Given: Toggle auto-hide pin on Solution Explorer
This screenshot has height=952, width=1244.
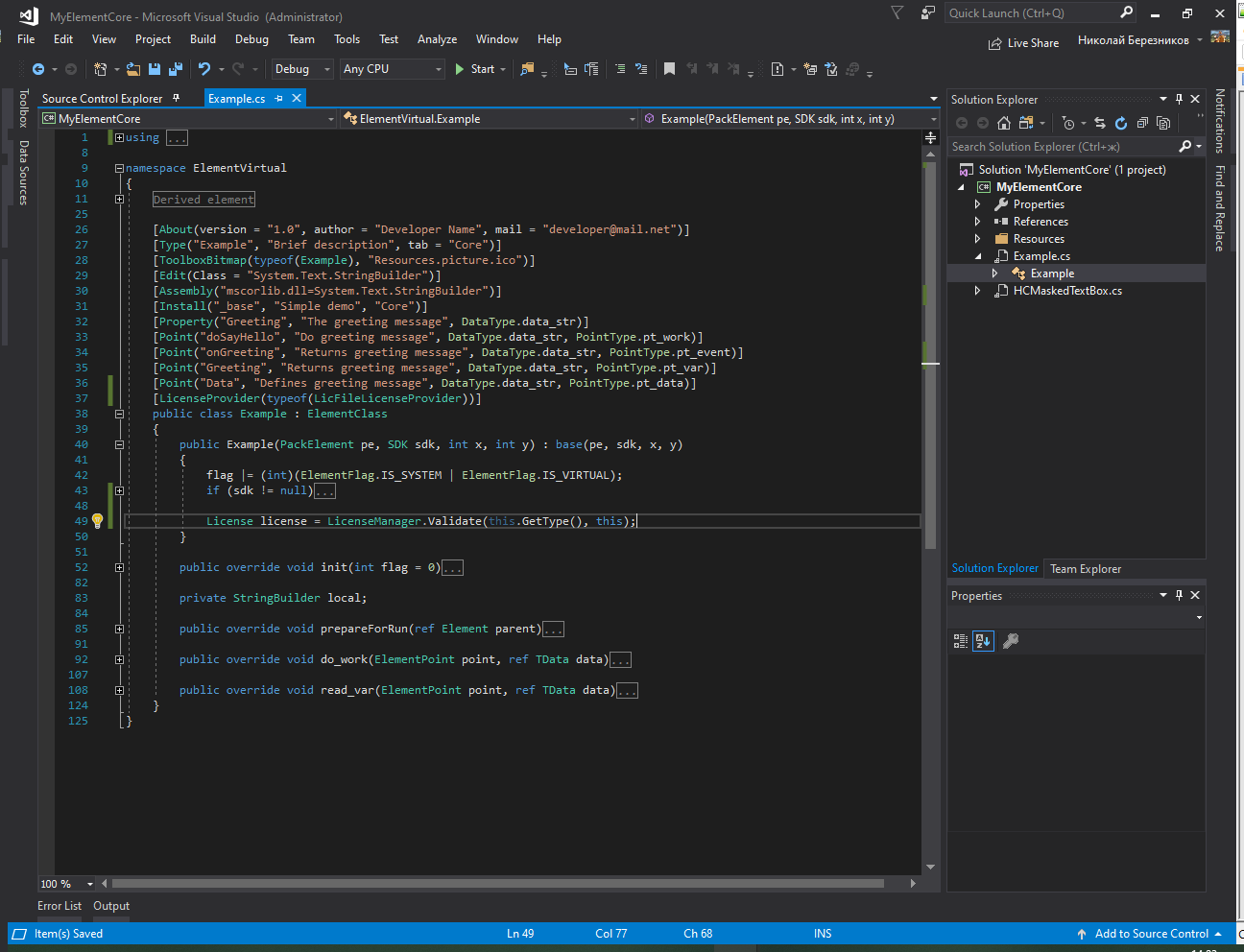Looking at the screenshot, I should pos(1180,99).
